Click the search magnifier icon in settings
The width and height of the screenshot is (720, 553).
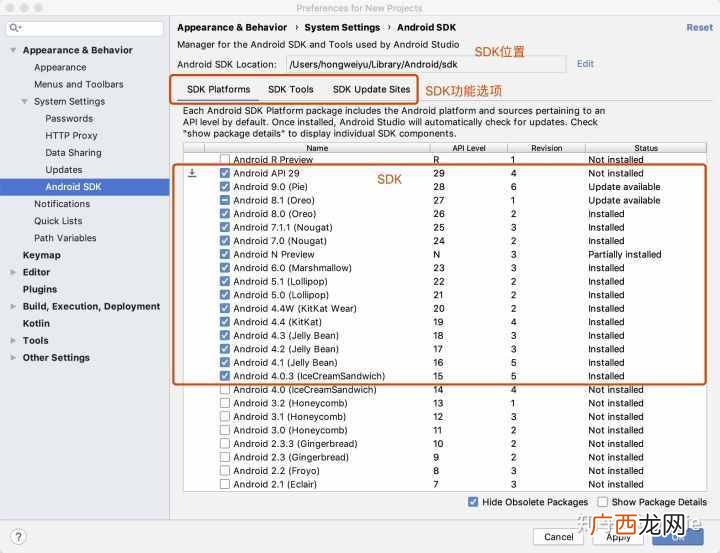(15, 28)
